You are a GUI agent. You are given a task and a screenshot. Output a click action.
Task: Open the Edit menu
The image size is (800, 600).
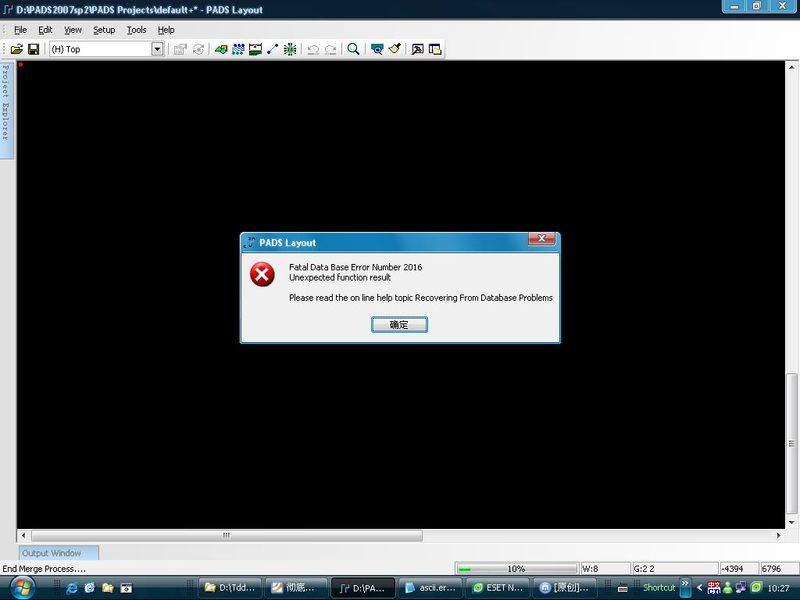tap(45, 30)
